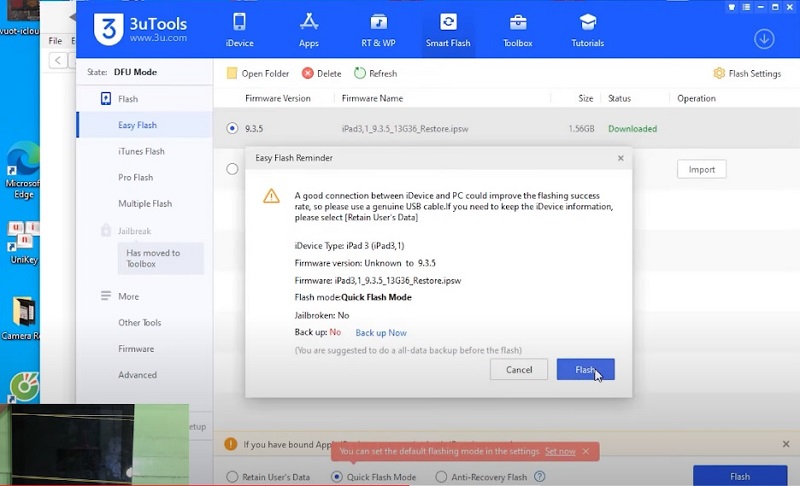Open the Toolbox section
The width and height of the screenshot is (800, 486).
coord(517,31)
